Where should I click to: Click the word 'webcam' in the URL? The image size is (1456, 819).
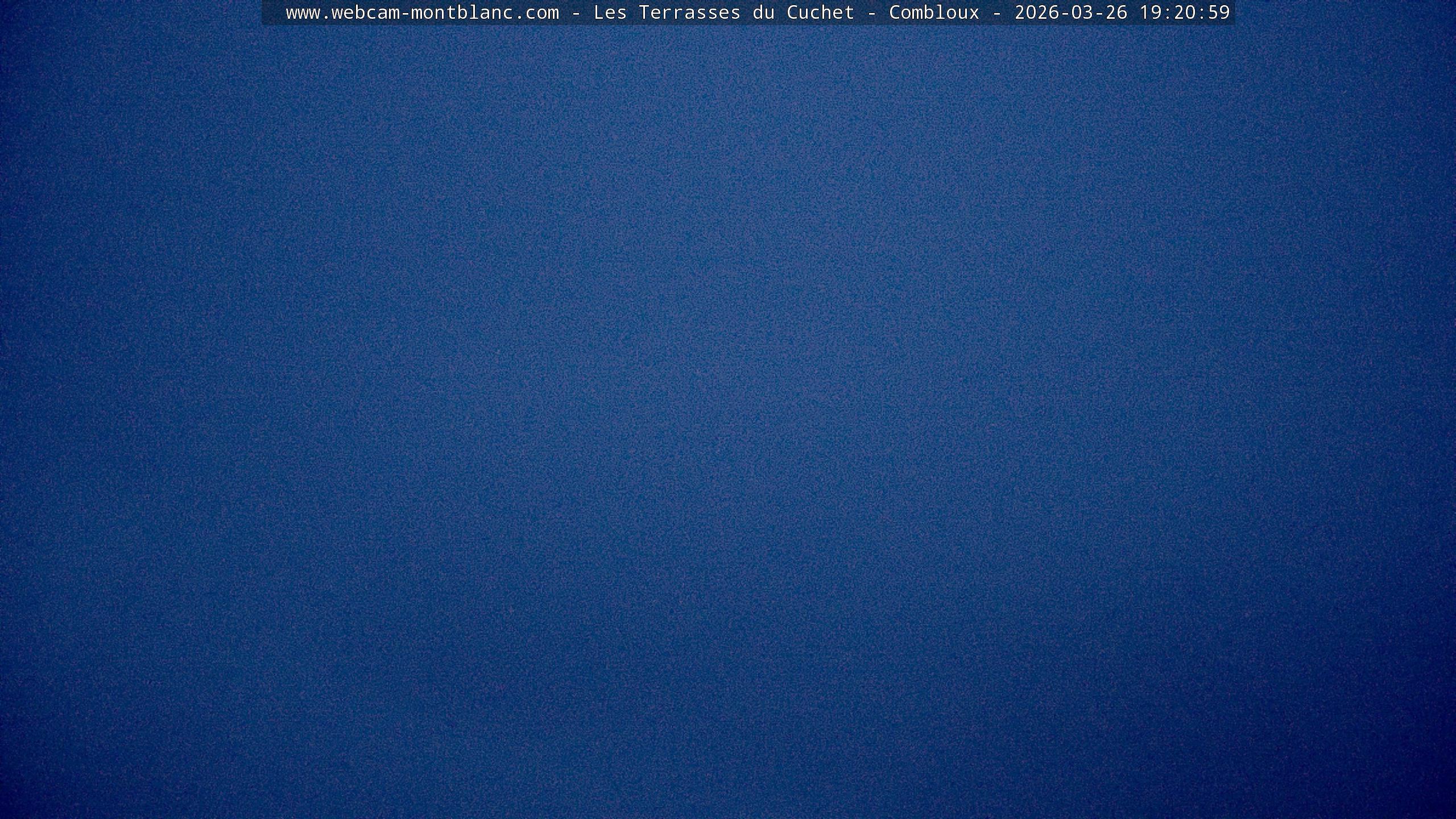click(365, 13)
